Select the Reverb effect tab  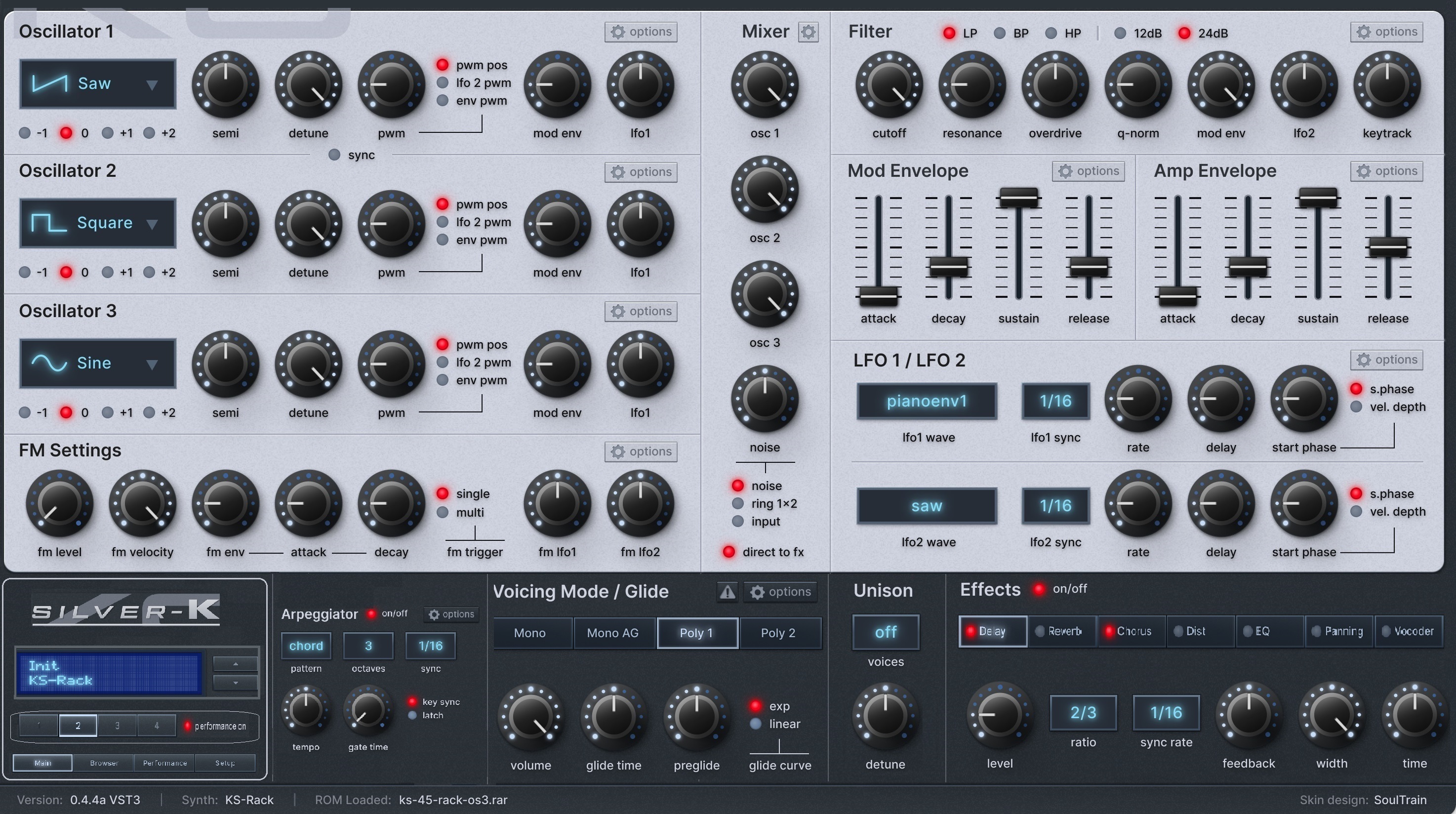1062,631
